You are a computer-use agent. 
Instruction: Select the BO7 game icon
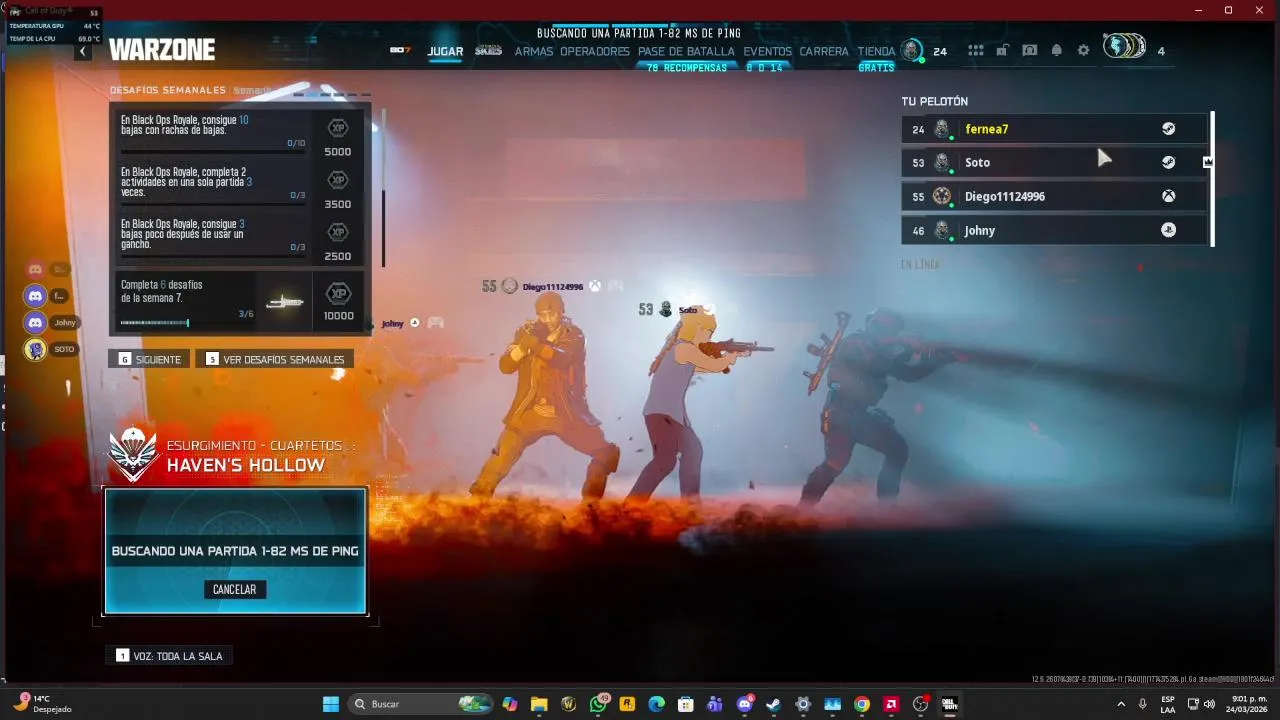point(400,50)
